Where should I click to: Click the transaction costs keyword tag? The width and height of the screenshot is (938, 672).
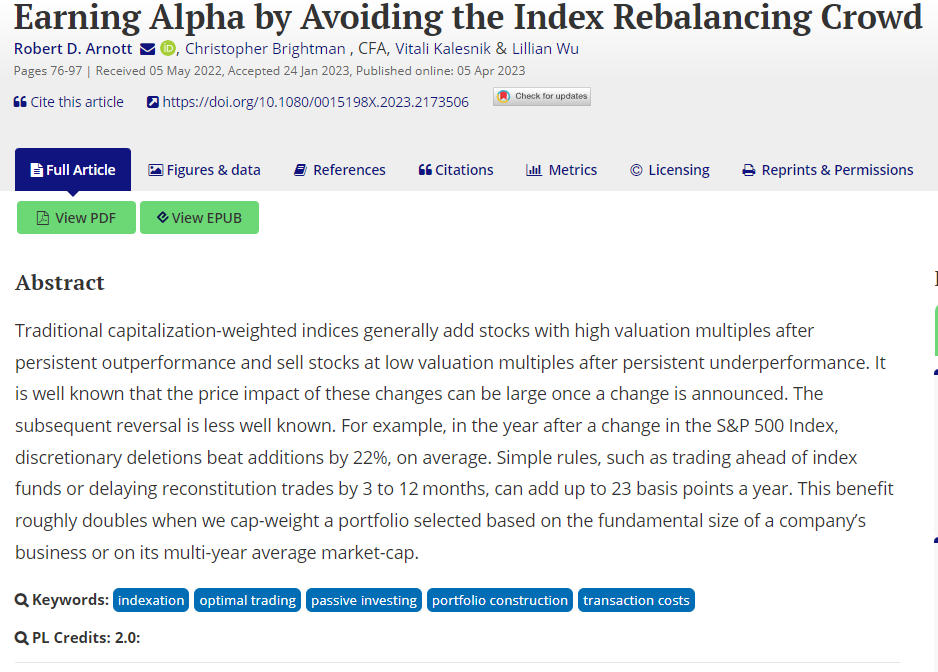click(x=636, y=600)
